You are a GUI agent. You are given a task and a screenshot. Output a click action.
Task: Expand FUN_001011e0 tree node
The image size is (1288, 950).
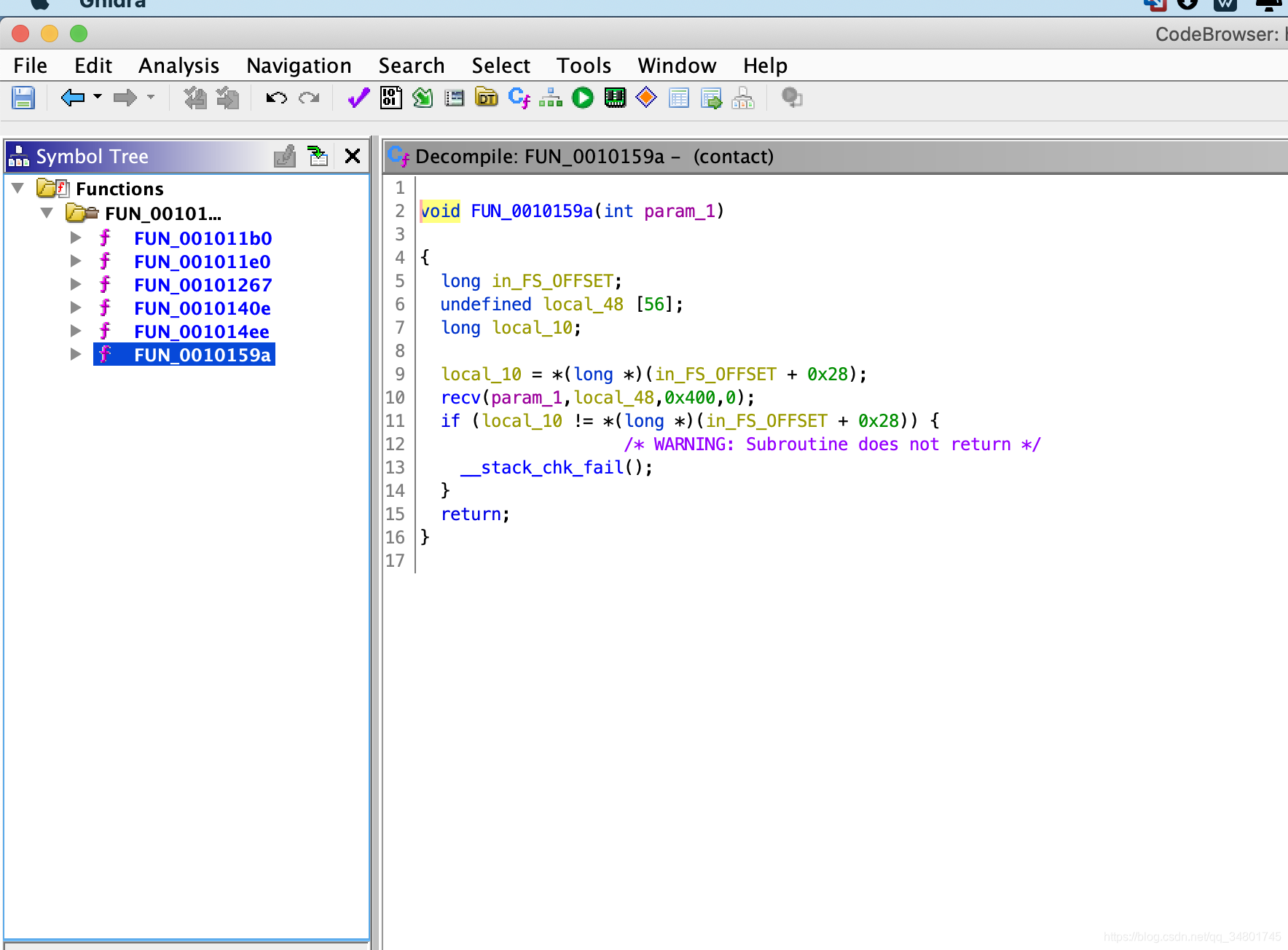point(75,261)
